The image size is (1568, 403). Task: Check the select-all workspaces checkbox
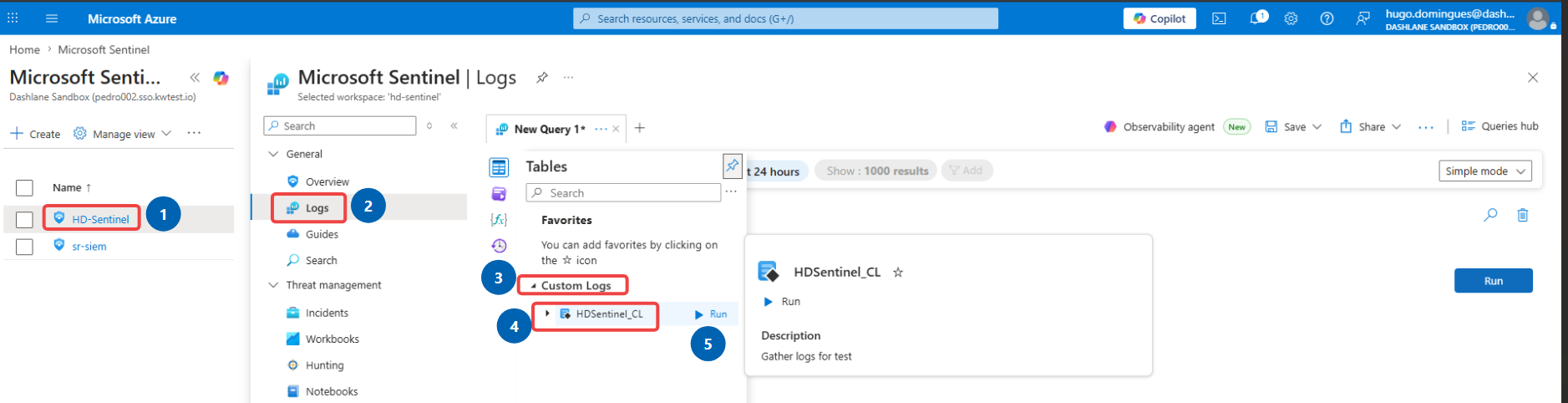24,187
